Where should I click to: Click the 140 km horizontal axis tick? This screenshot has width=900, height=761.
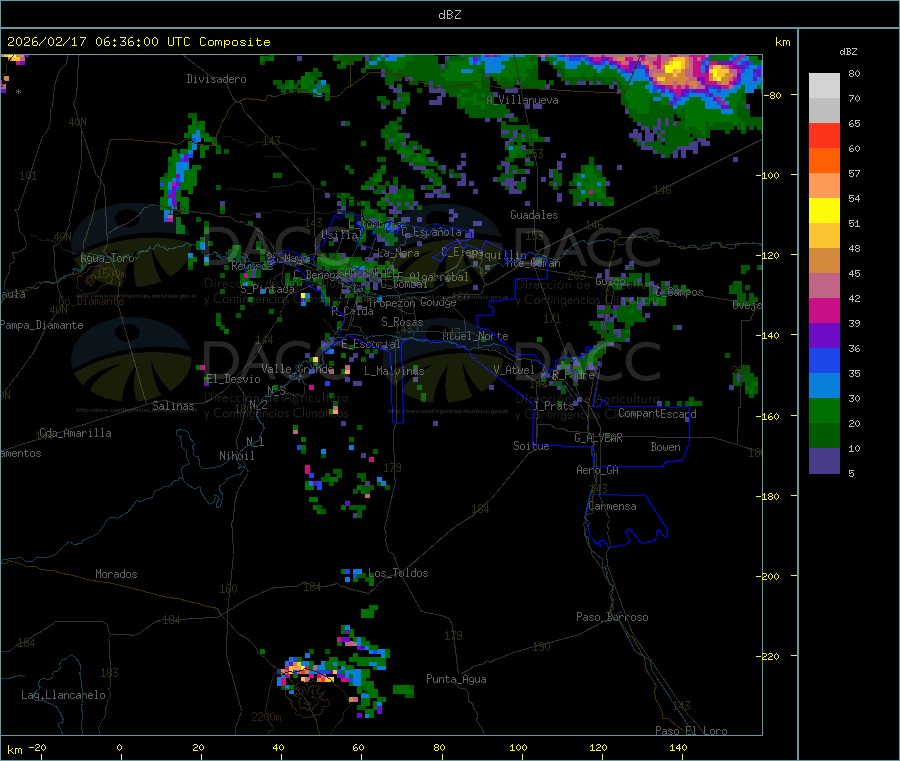pyautogui.click(x=678, y=747)
